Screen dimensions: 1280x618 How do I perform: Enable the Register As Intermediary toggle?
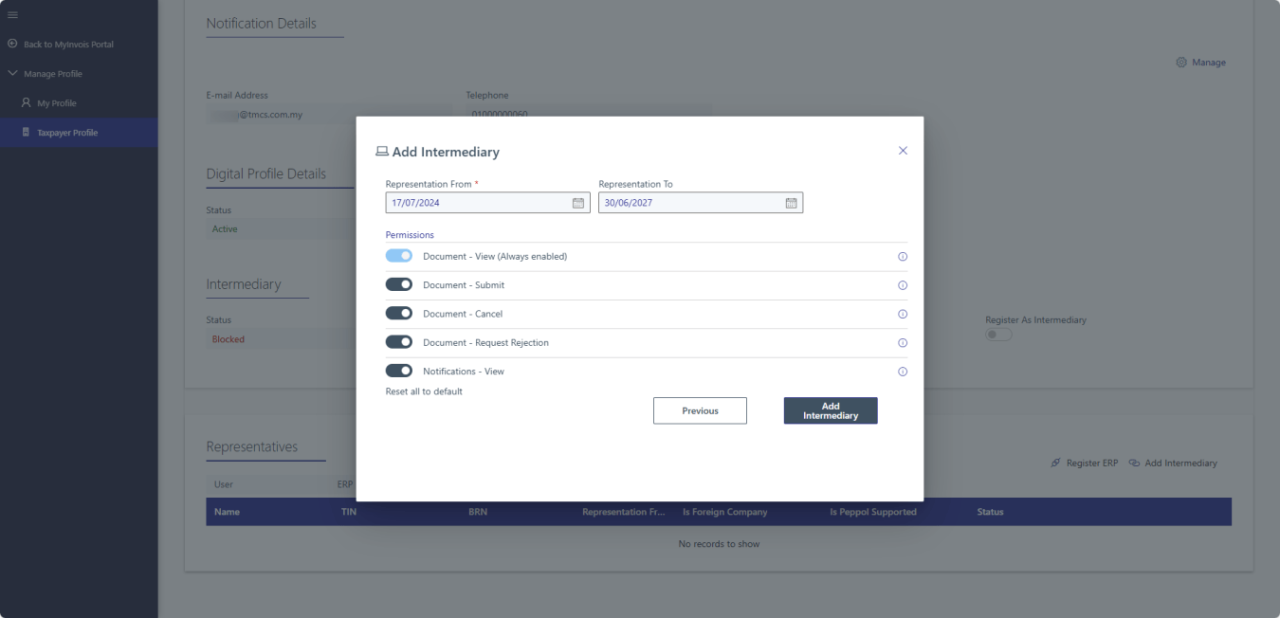click(x=998, y=334)
